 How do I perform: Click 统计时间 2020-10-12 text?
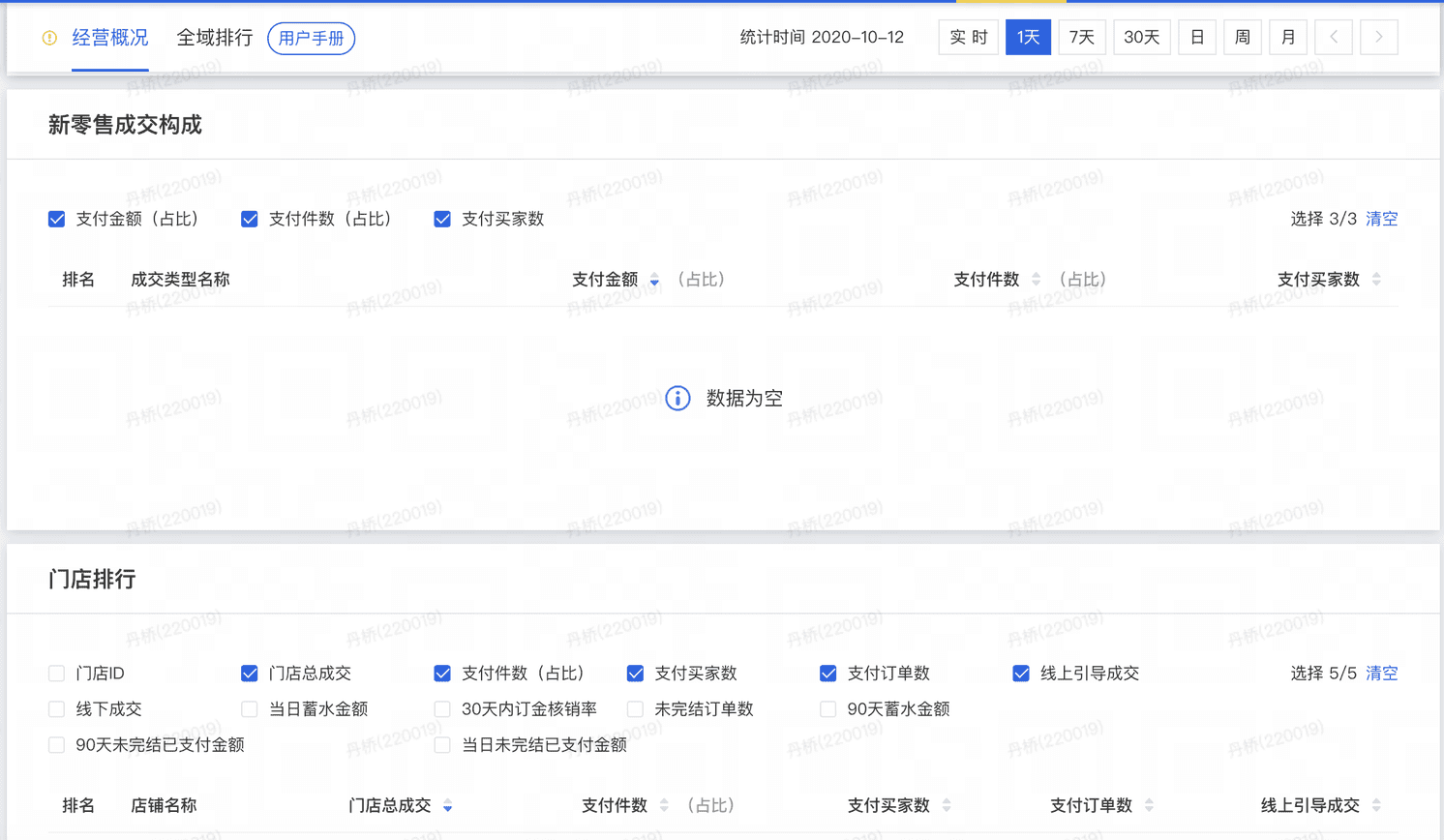pyautogui.click(x=822, y=37)
